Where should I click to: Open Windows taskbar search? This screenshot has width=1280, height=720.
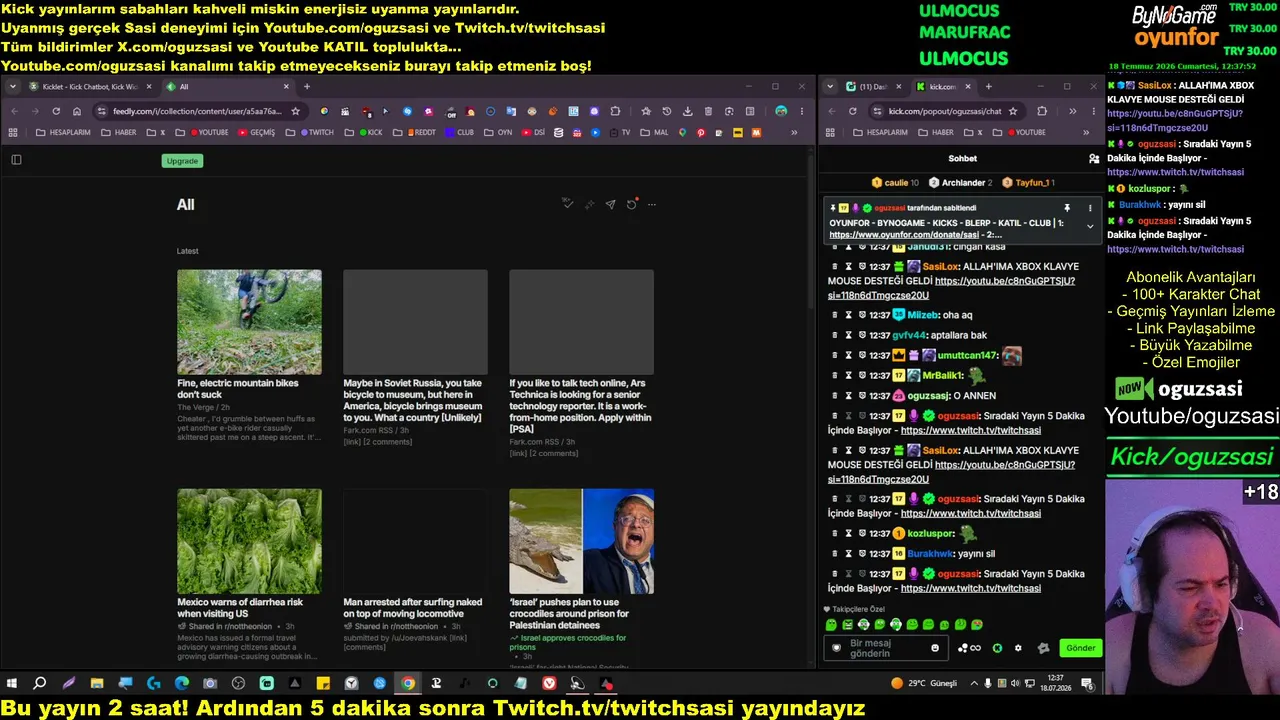tap(40, 684)
